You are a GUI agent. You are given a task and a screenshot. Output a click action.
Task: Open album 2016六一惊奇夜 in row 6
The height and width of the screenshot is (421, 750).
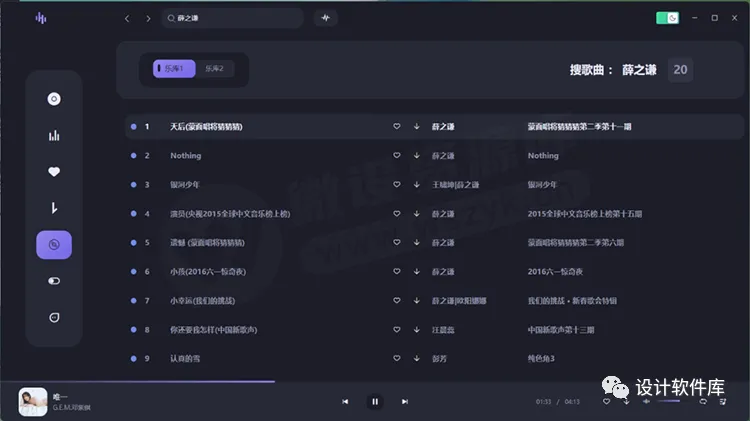tap(555, 272)
